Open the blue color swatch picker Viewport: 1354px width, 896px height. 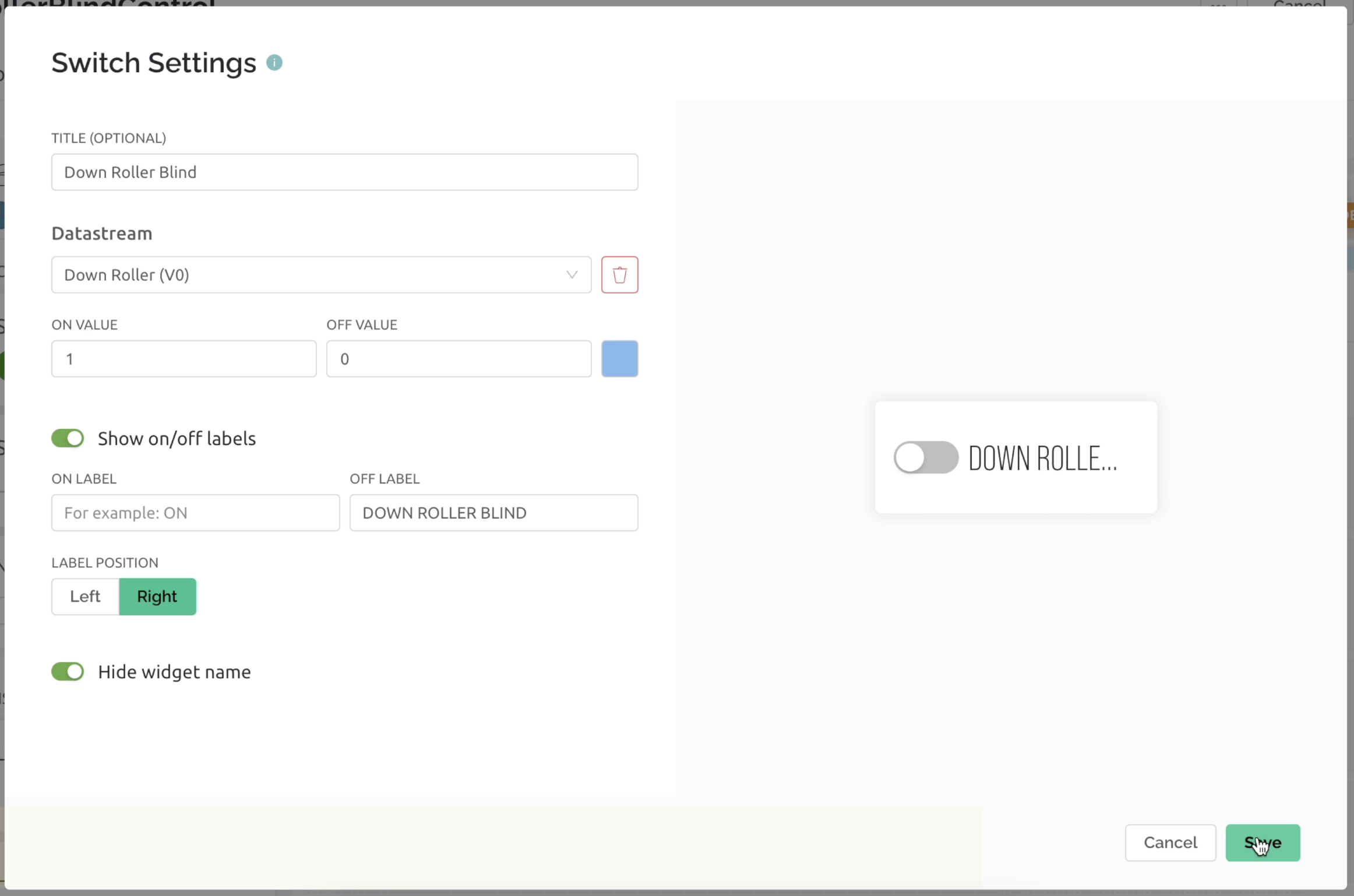619,359
